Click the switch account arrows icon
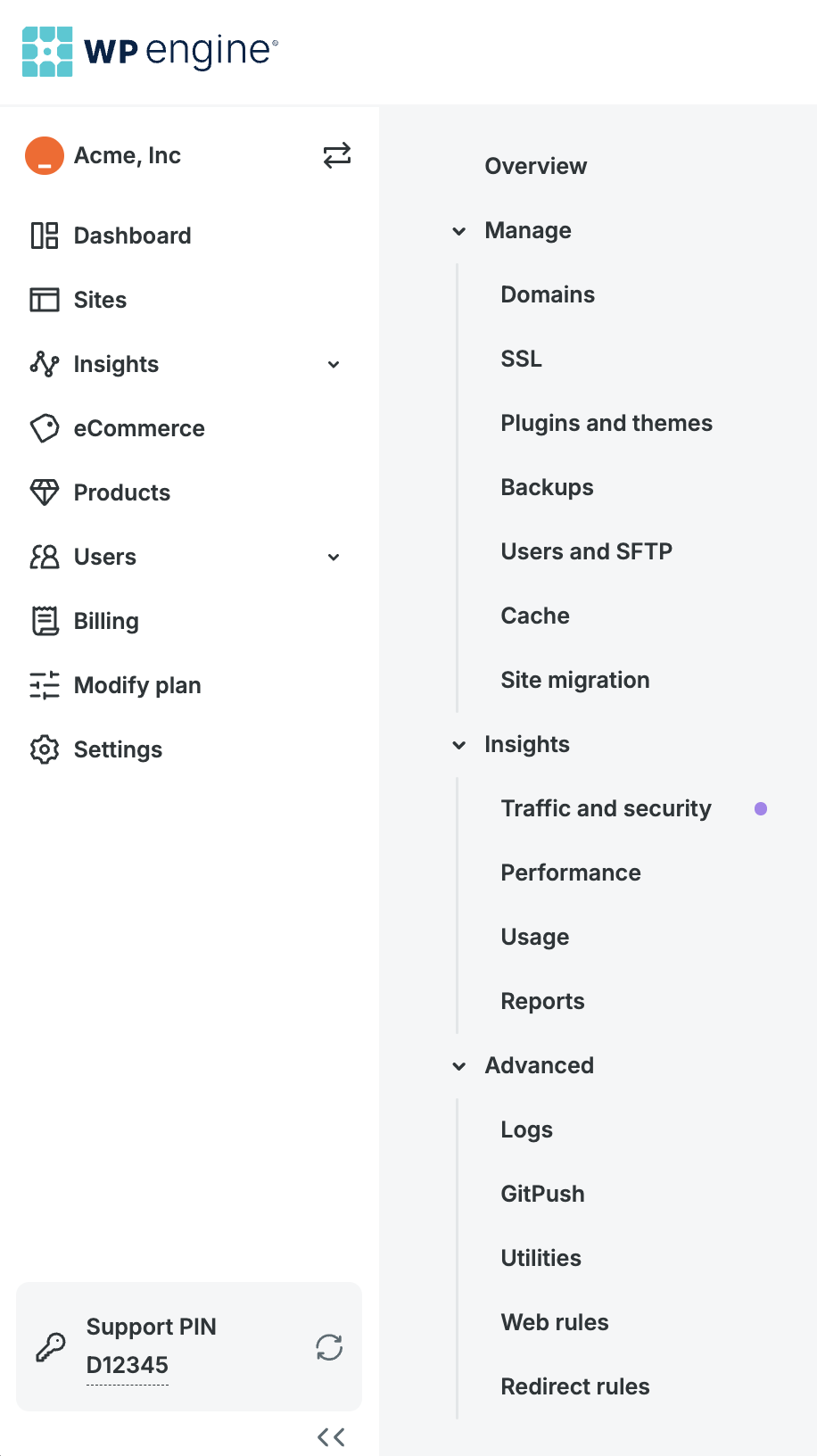 tap(336, 155)
